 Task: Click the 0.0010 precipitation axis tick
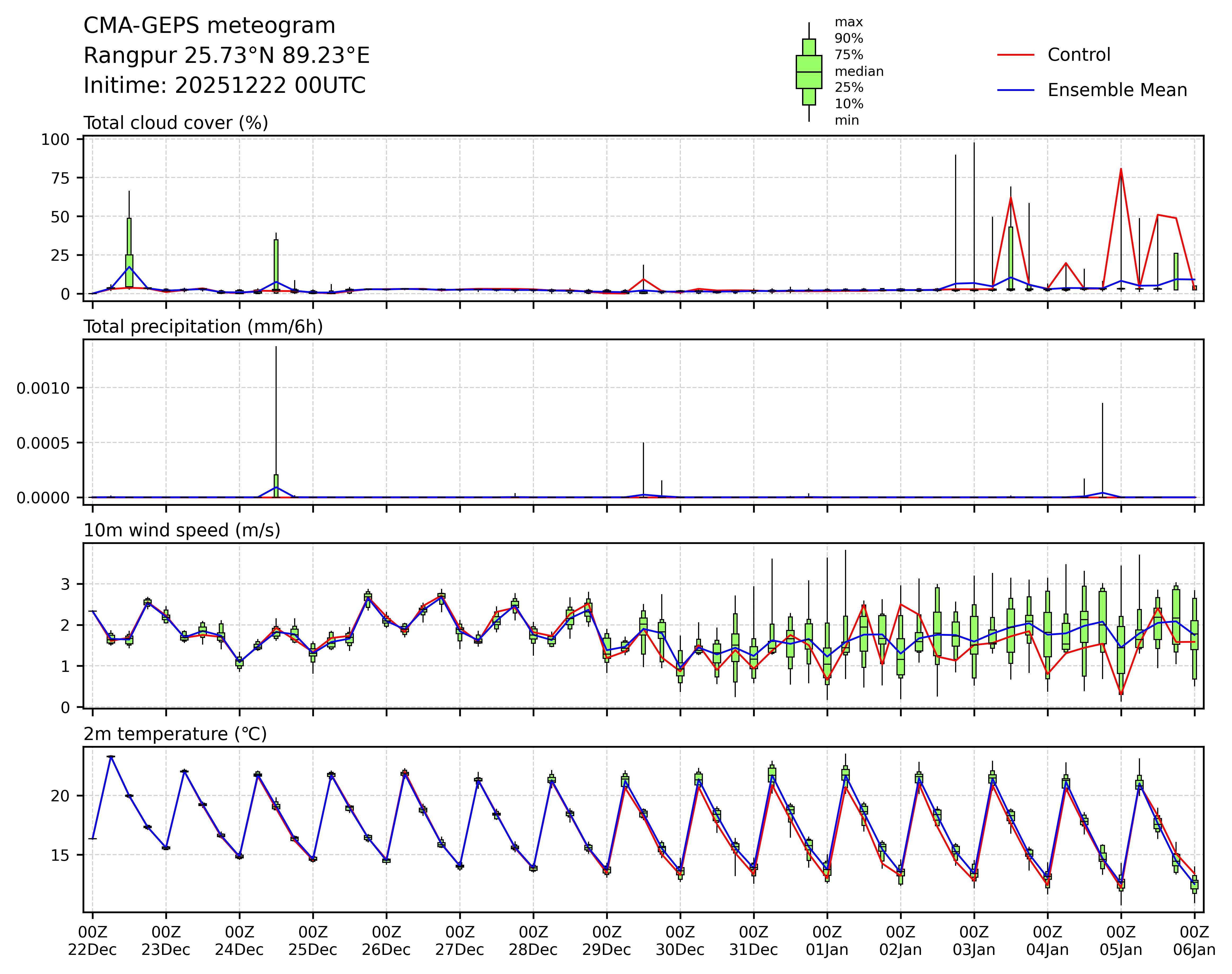coord(43,388)
